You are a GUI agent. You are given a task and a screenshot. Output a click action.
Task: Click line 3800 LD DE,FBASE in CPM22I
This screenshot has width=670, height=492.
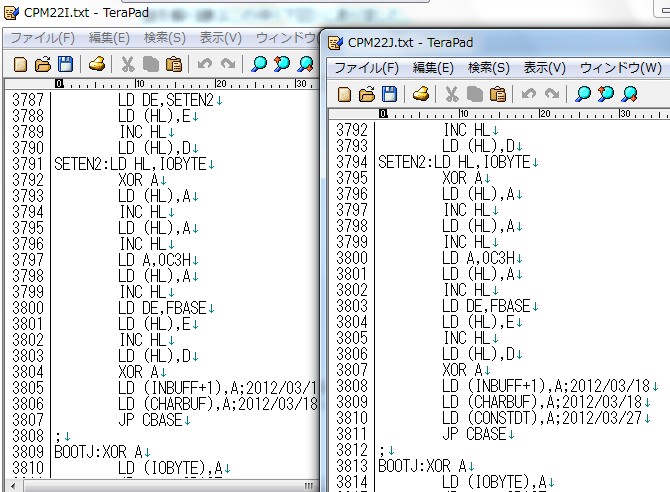[166, 308]
